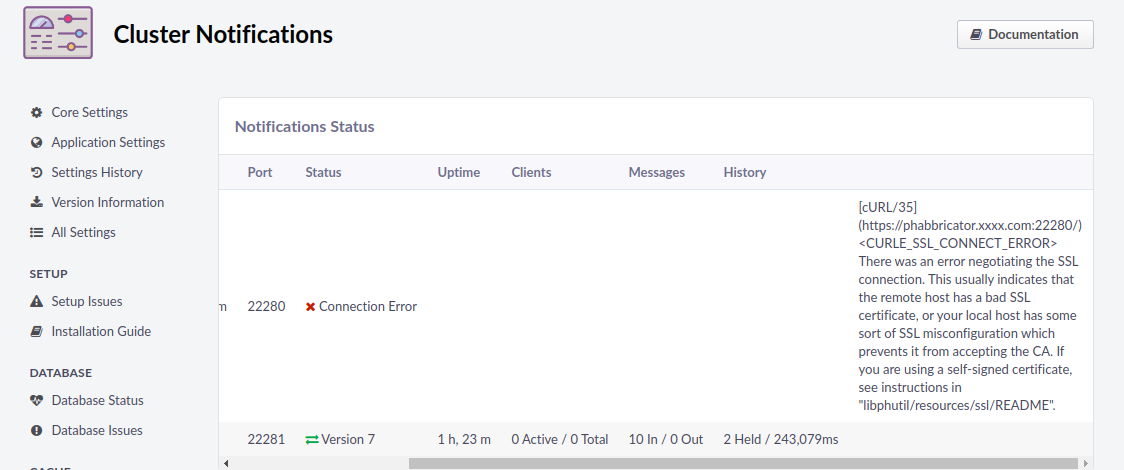Click the Database Issues exclamation icon

click(x=37, y=431)
